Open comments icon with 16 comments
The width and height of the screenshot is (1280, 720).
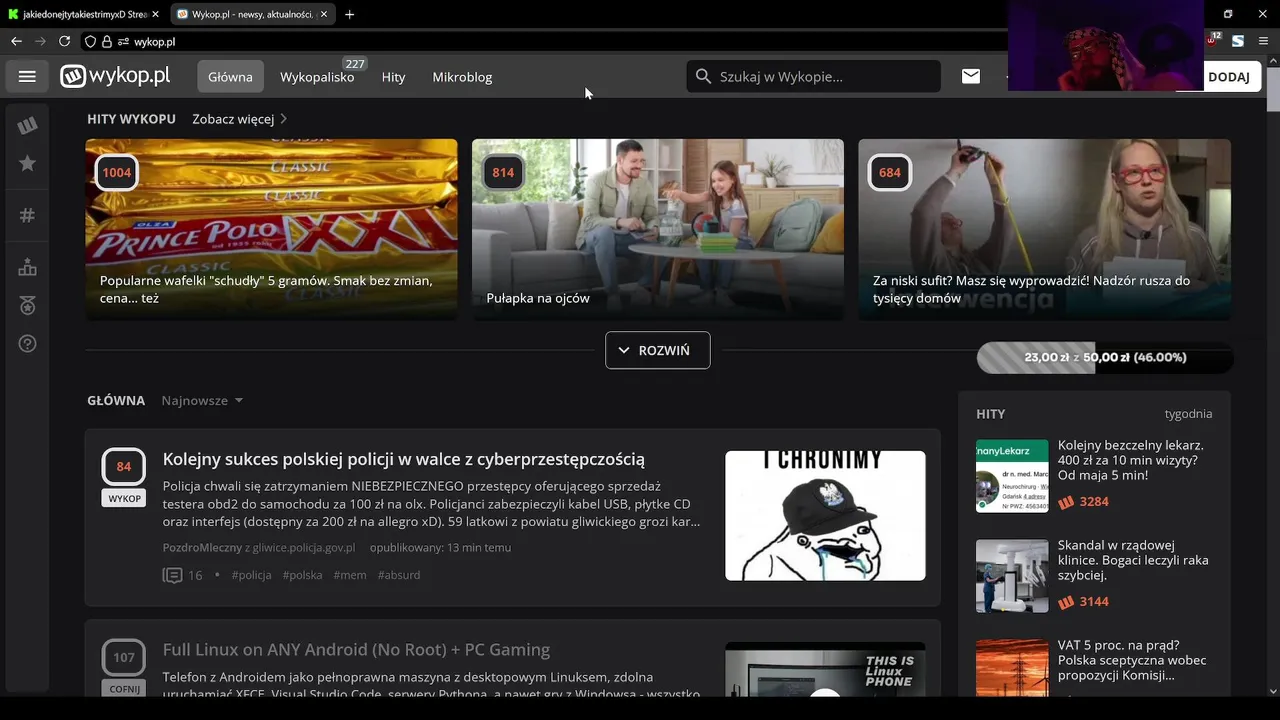click(x=172, y=575)
